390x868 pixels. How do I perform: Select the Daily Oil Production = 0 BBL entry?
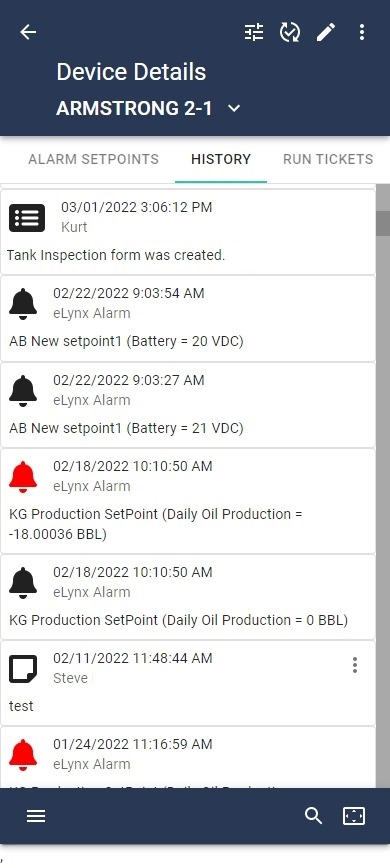[x=188, y=597]
